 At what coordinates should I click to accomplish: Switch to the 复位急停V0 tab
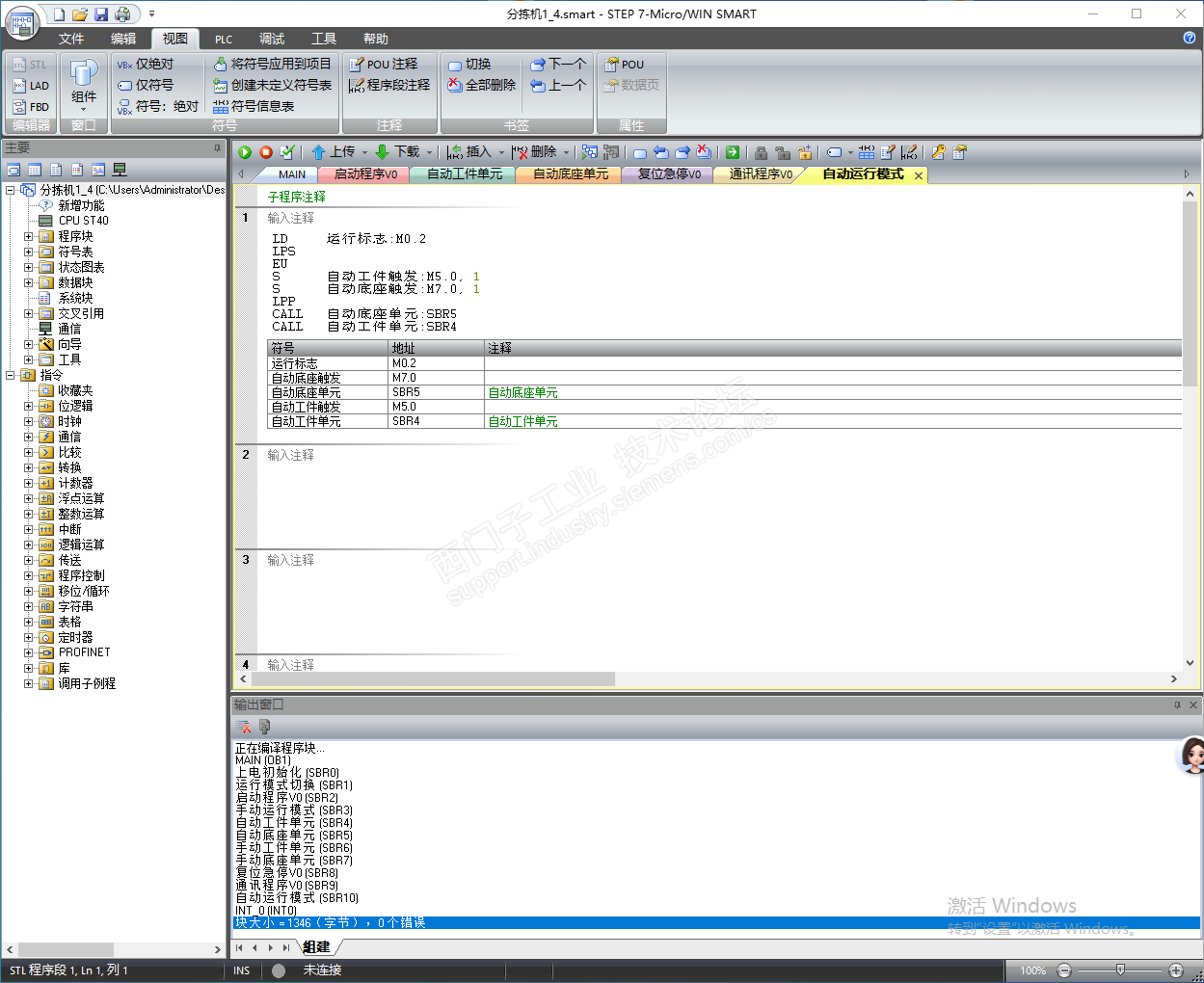click(x=669, y=174)
